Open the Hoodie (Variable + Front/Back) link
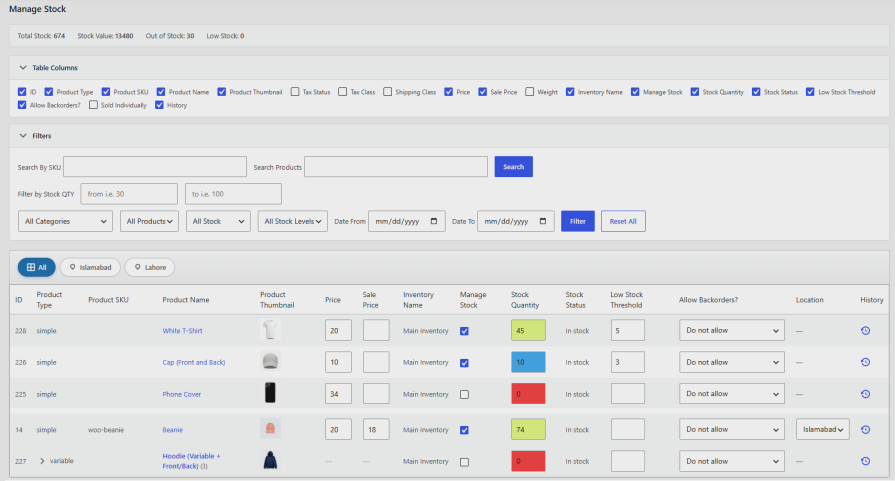 pos(191,461)
